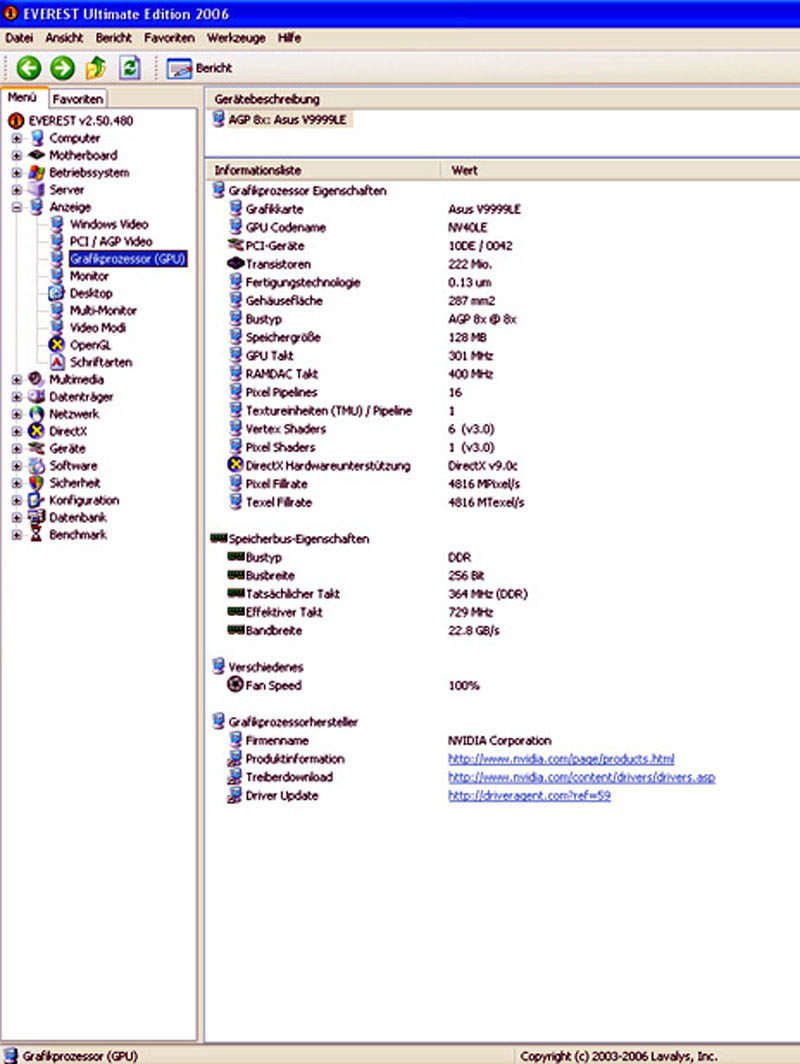Screen dimensions: 800x1064
Task: Click the Transistoren chip icon
Action: pyautogui.click(x=235, y=263)
